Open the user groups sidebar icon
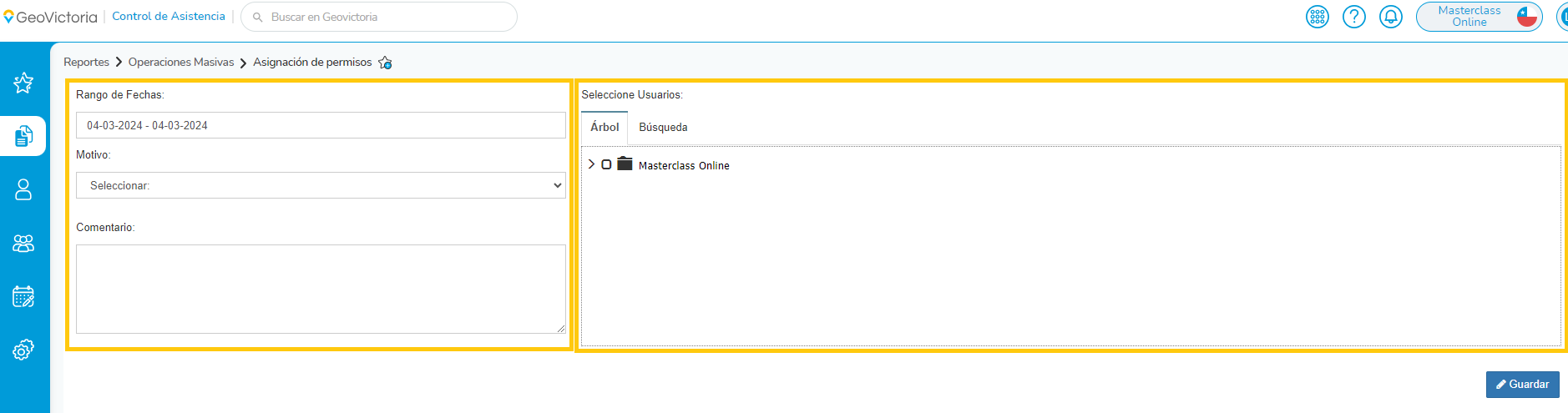 point(23,243)
